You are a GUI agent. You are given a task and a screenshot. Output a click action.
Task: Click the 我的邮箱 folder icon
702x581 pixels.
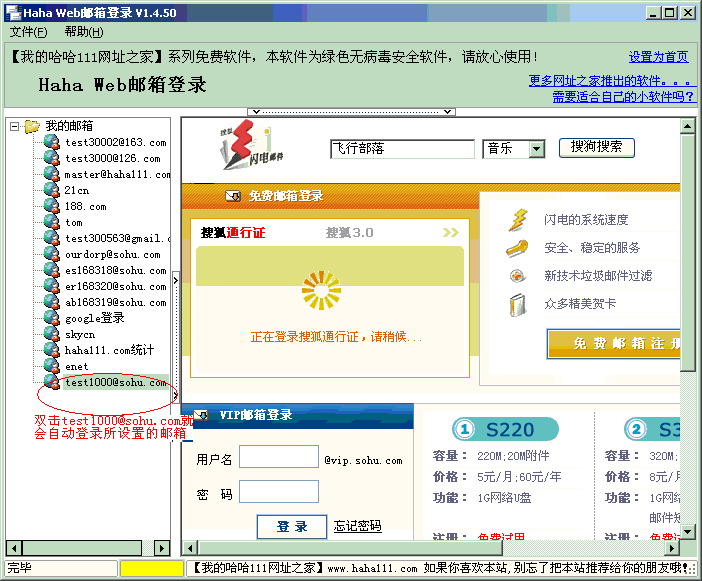tap(32, 126)
